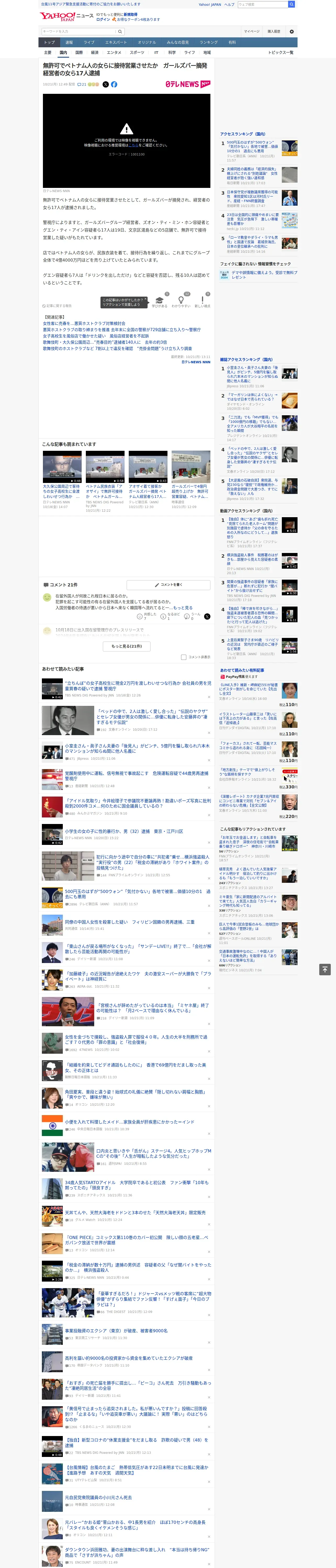Image resolution: width=336 pixels, height=1568 pixels.
Task: Open the 女性客に売春を related article link
Action: click(x=84, y=324)
